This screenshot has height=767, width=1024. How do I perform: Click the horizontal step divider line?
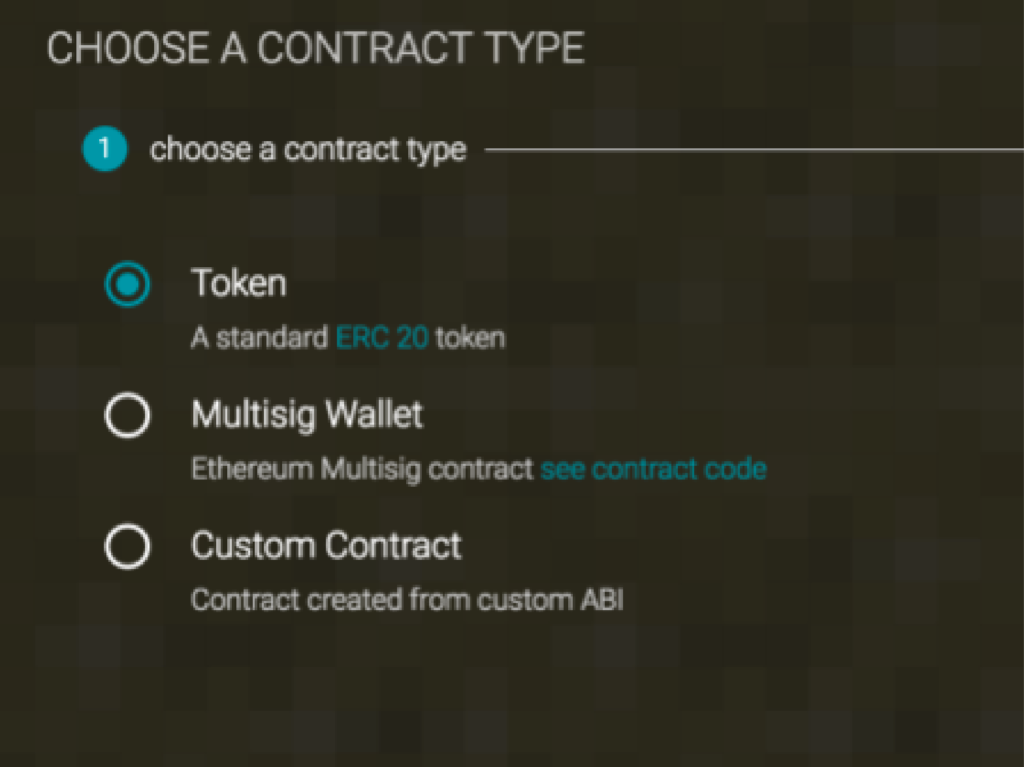750,150
